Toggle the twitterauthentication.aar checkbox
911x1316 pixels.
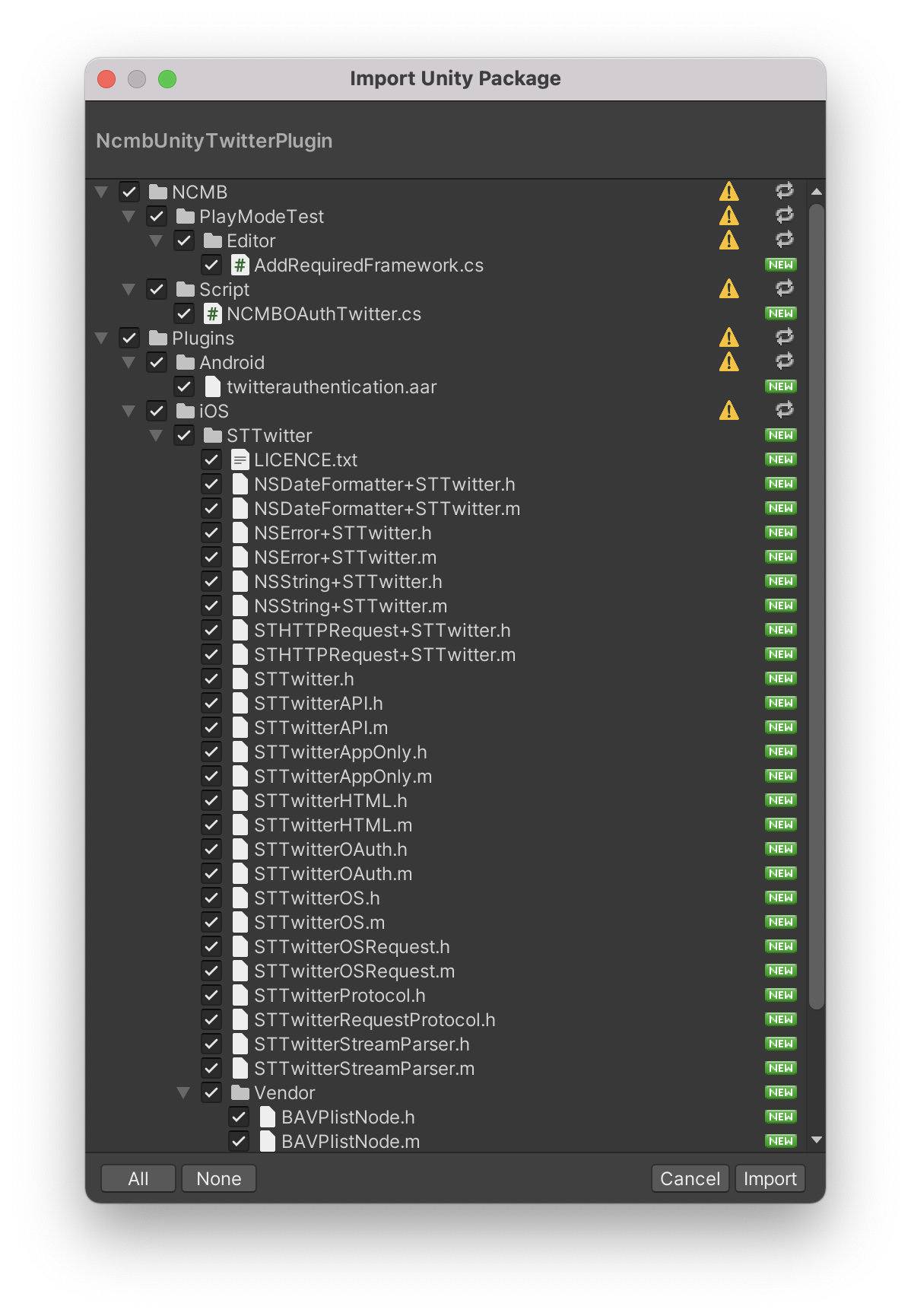click(184, 386)
